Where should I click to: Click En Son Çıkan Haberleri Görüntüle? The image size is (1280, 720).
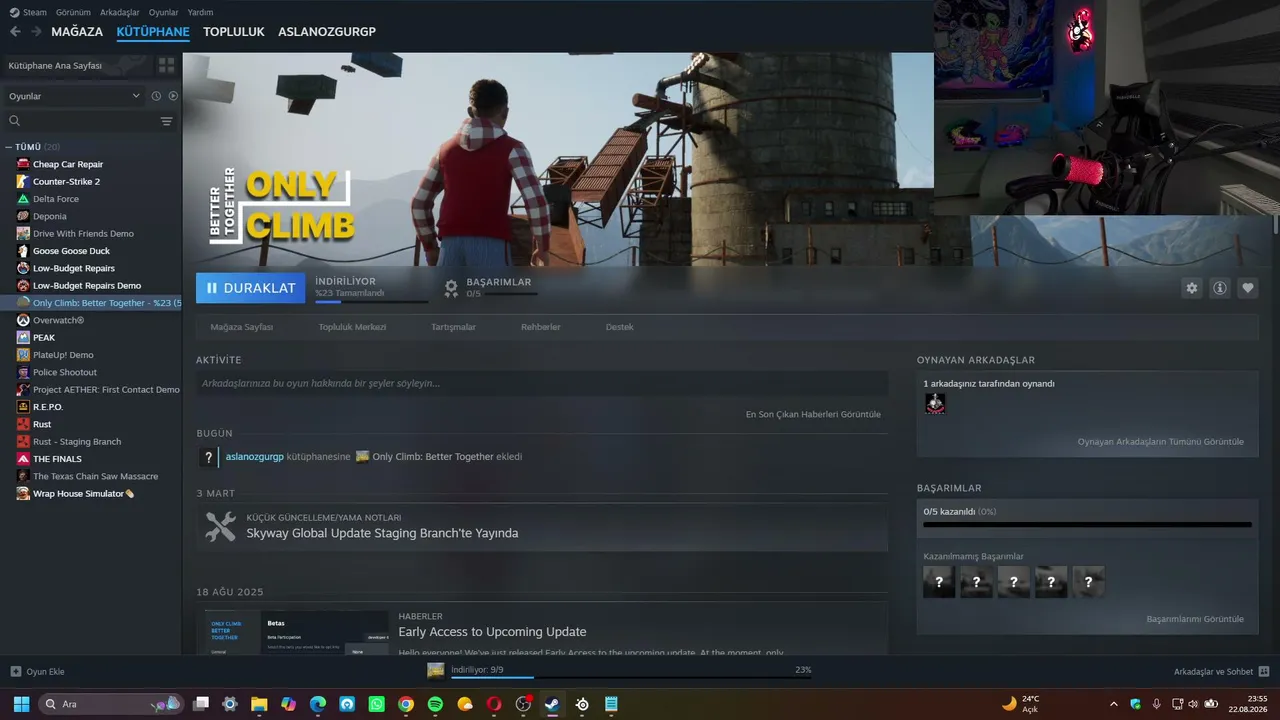coord(813,414)
